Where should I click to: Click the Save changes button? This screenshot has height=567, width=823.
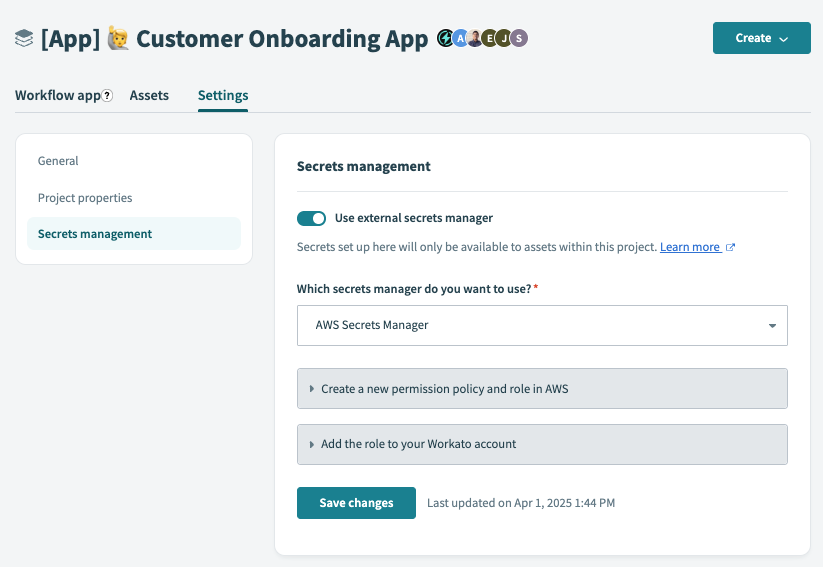(x=356, y=503)
